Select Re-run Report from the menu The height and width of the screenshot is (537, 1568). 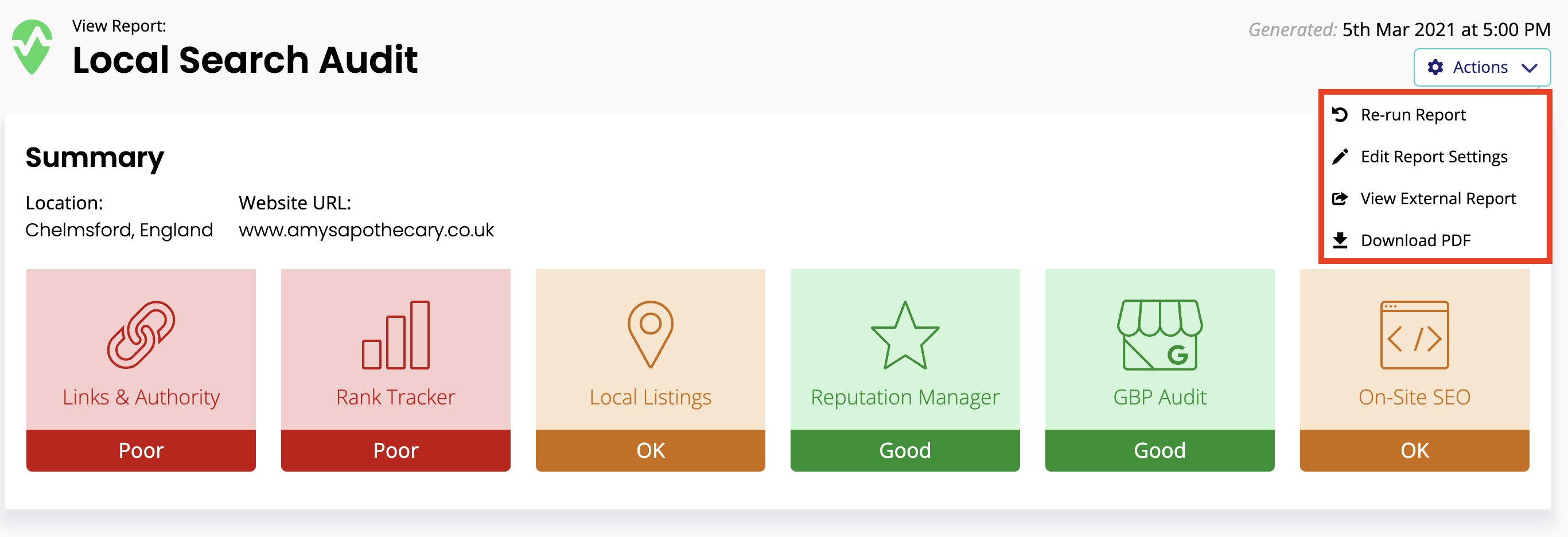pyautogui.click(x=1413, y=115)
